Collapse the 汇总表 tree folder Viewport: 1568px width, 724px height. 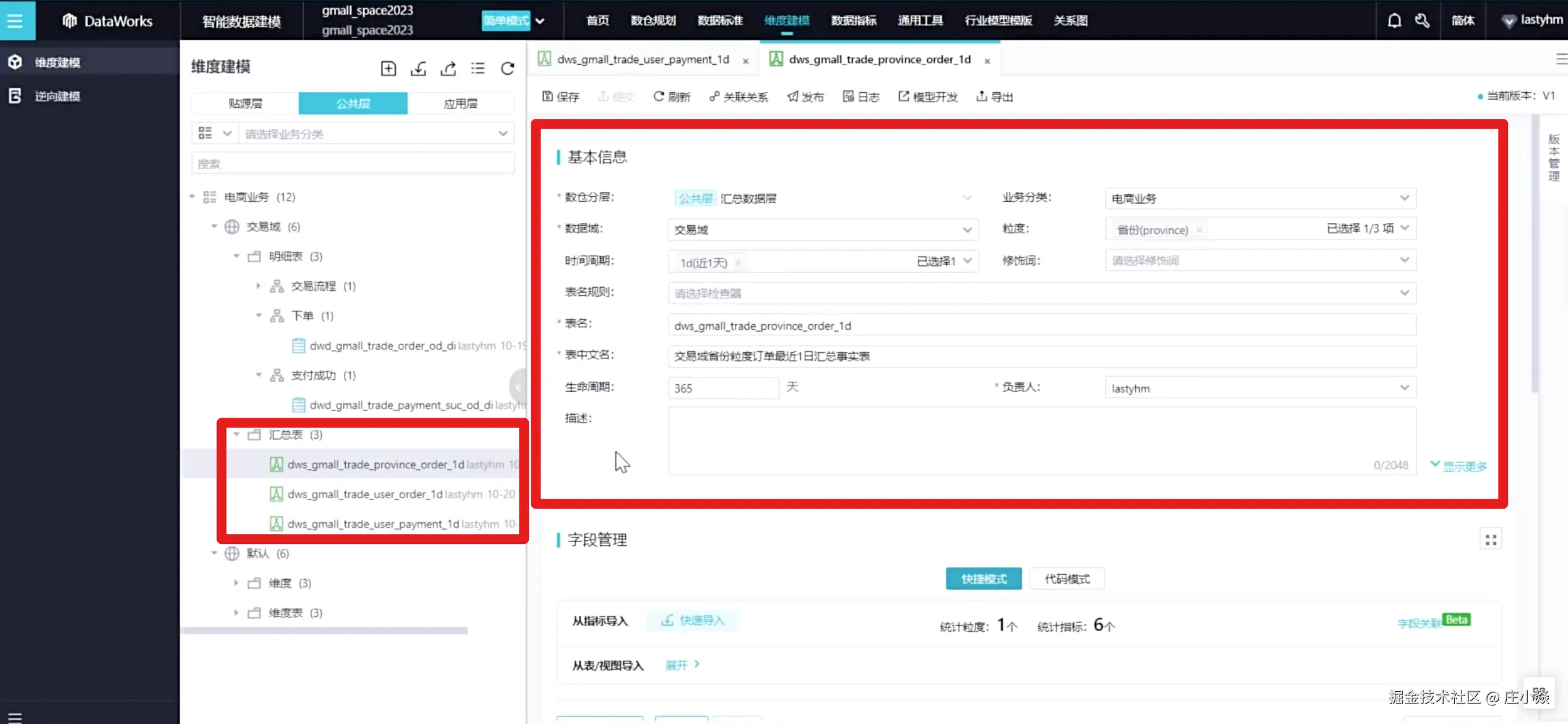236,434
